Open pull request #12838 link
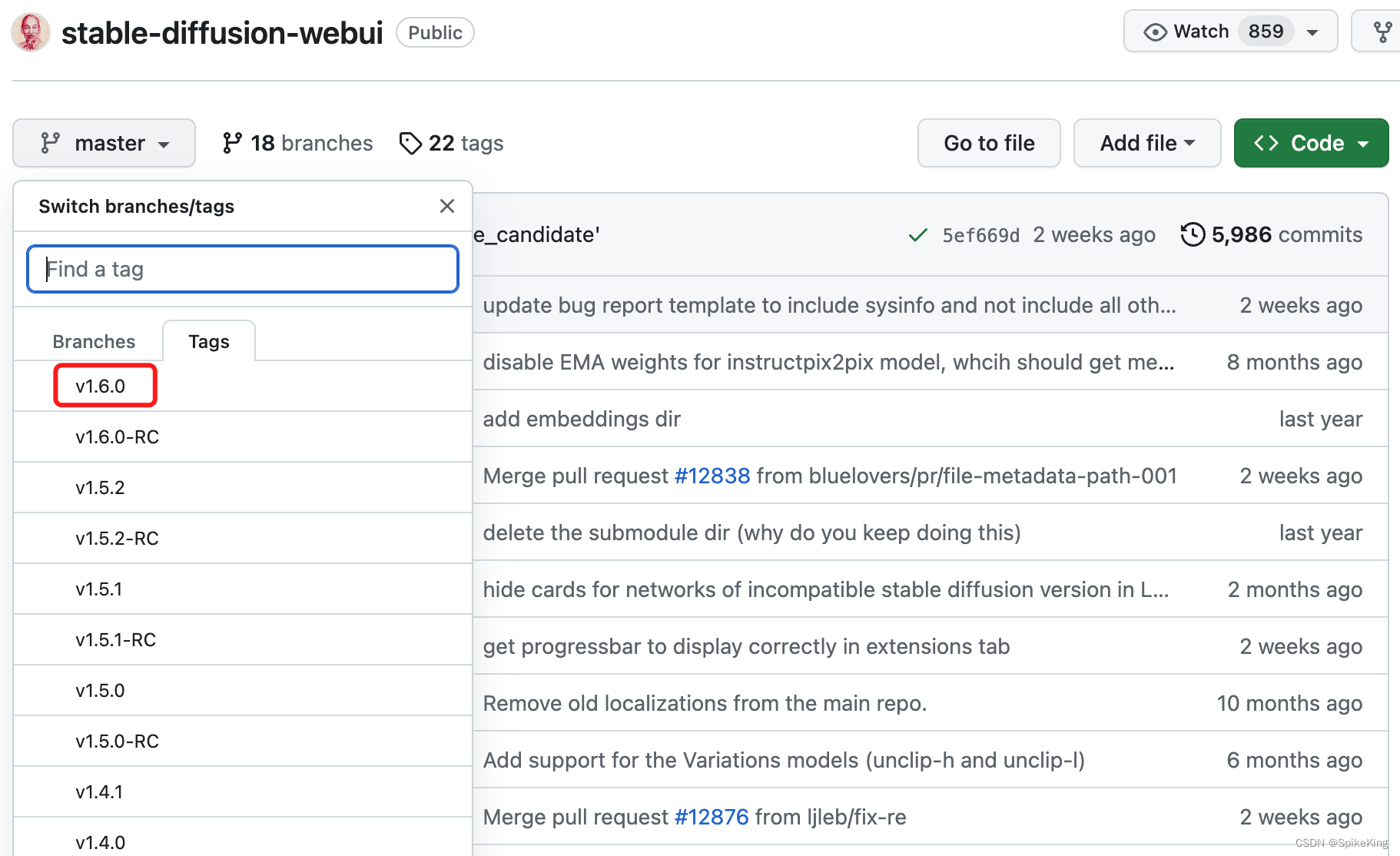This screenshot has width=1400, height=856. tap(712, 476)
